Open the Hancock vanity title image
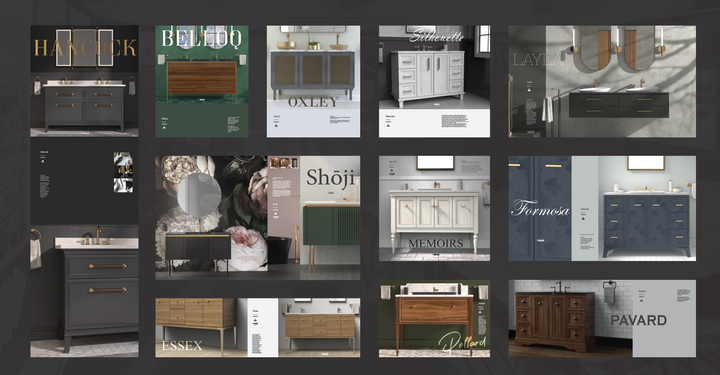 click(x=84, y=81)
